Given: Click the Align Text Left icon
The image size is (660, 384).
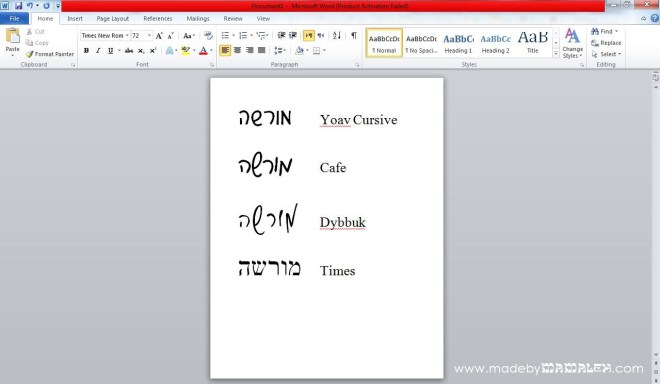Looking at the screenshot, I should (x=225, y=51).
